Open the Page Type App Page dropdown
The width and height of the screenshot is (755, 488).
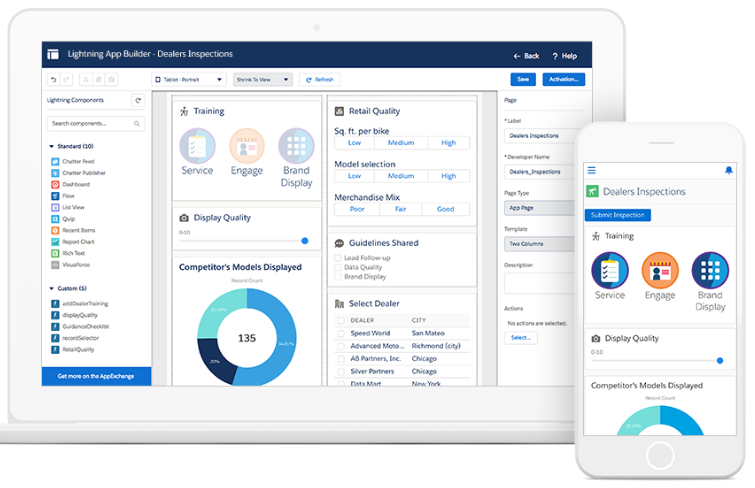click(539, 208)
